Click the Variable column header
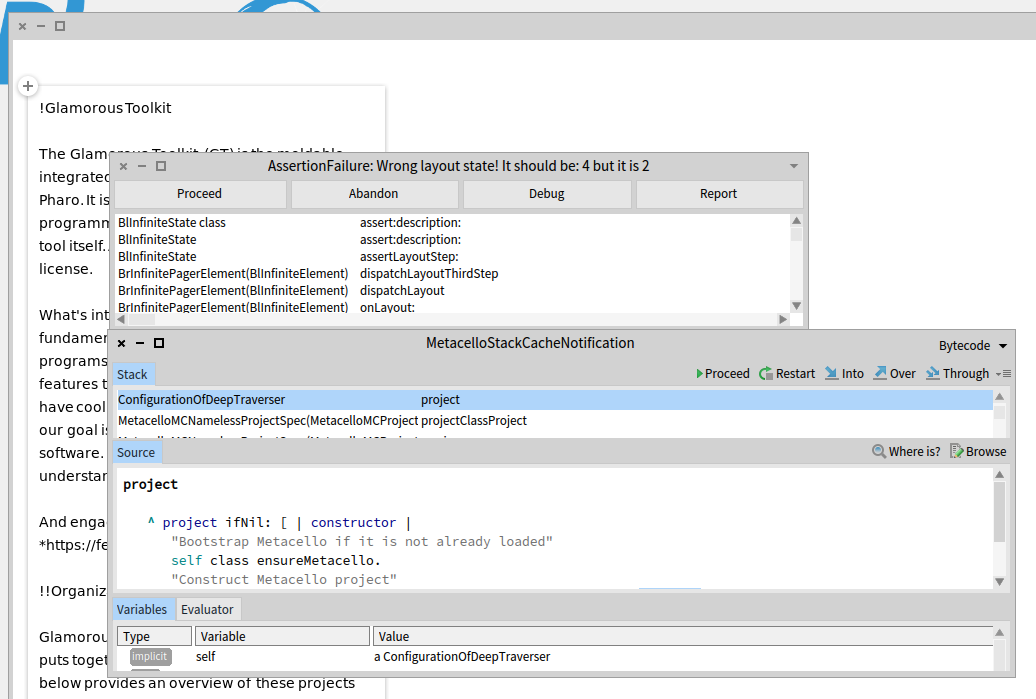This screenshot has width=1036, height=699. (281, 636)
